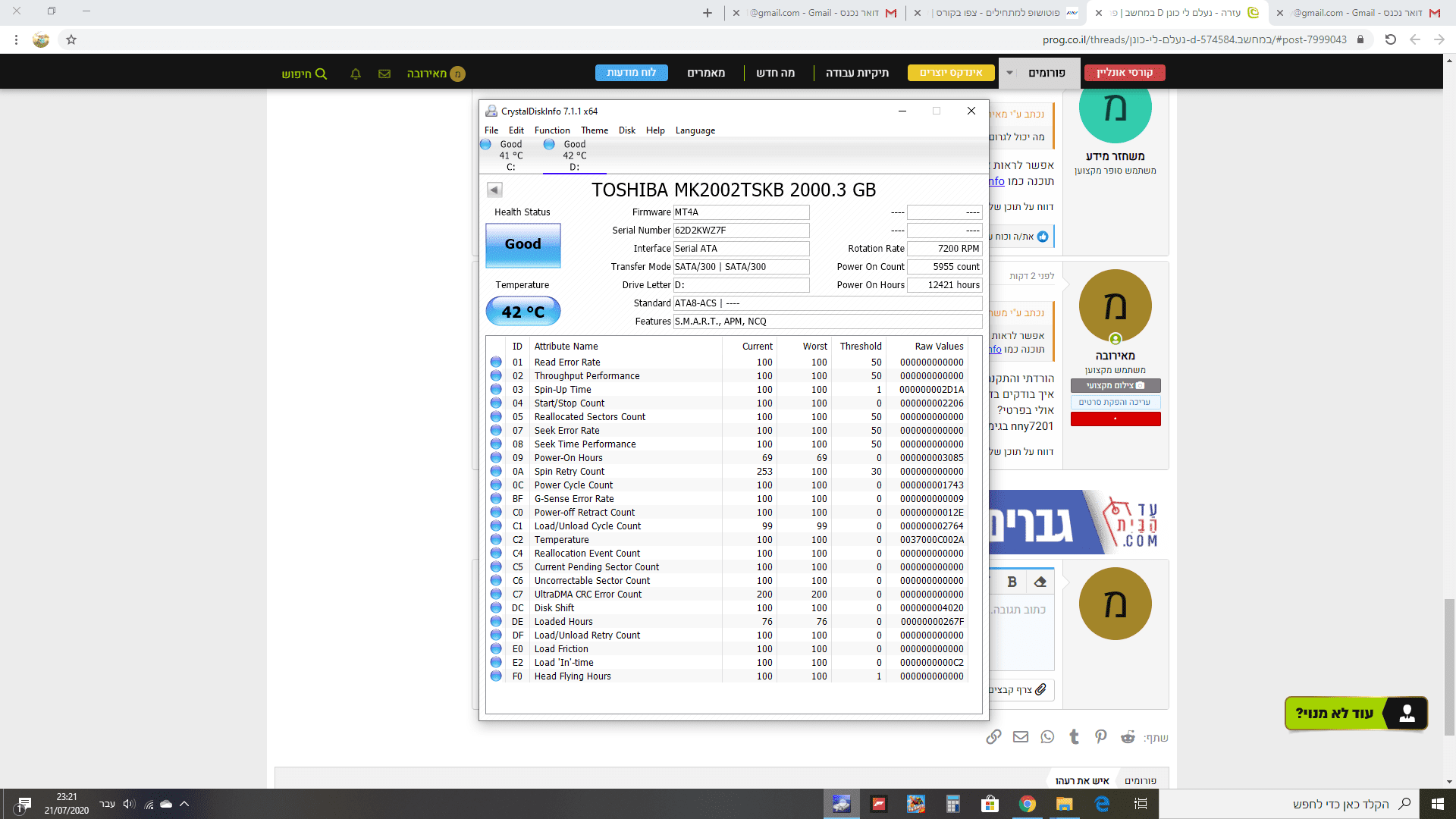This screenshot has height=819, width=1456.
Task: Close the active forum thread tab
Action: click(x=1099, y=13)
